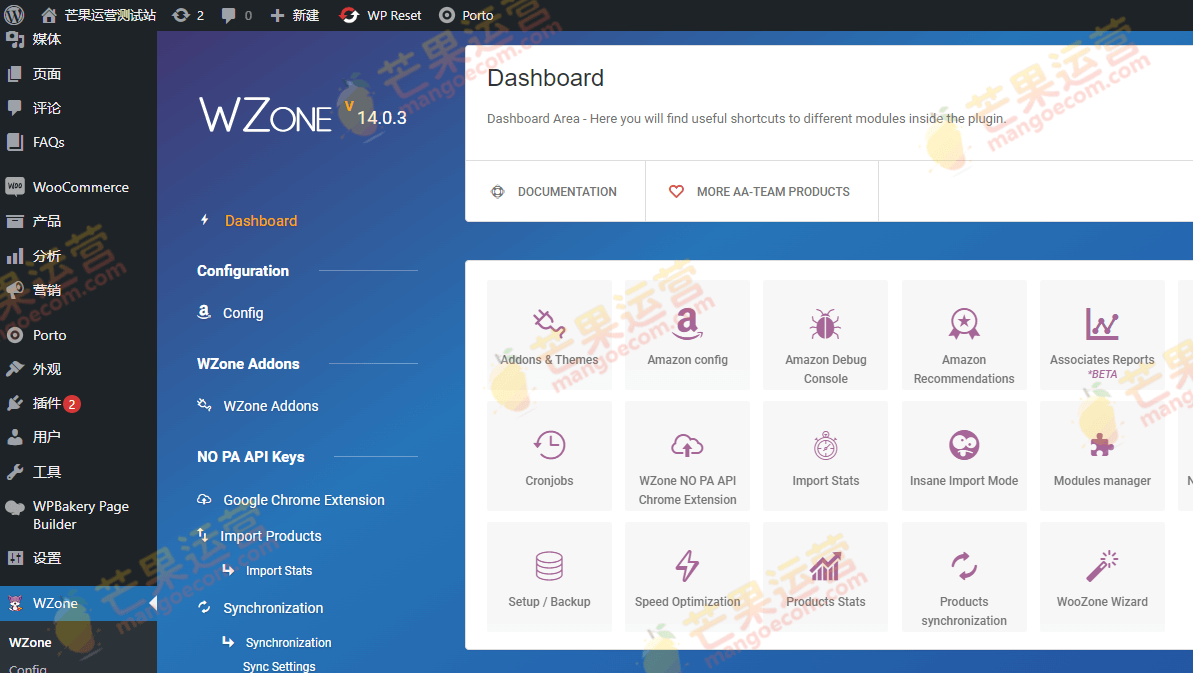Viewport: 1193px width, 673px height.
Task: Open Sync Settings under Synchronization
Action: pos(278,666)
